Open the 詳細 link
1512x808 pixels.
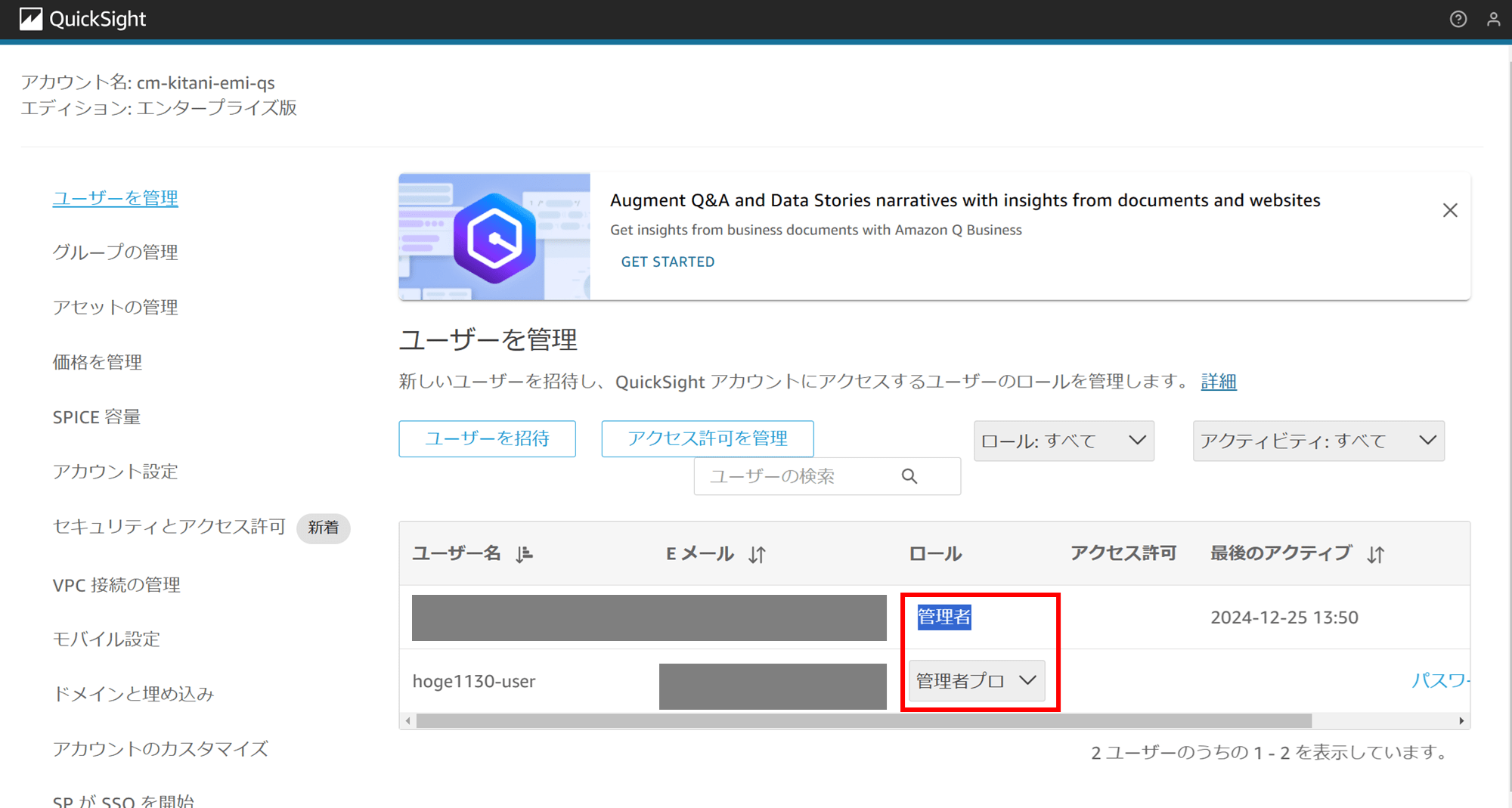(1219, 382)
